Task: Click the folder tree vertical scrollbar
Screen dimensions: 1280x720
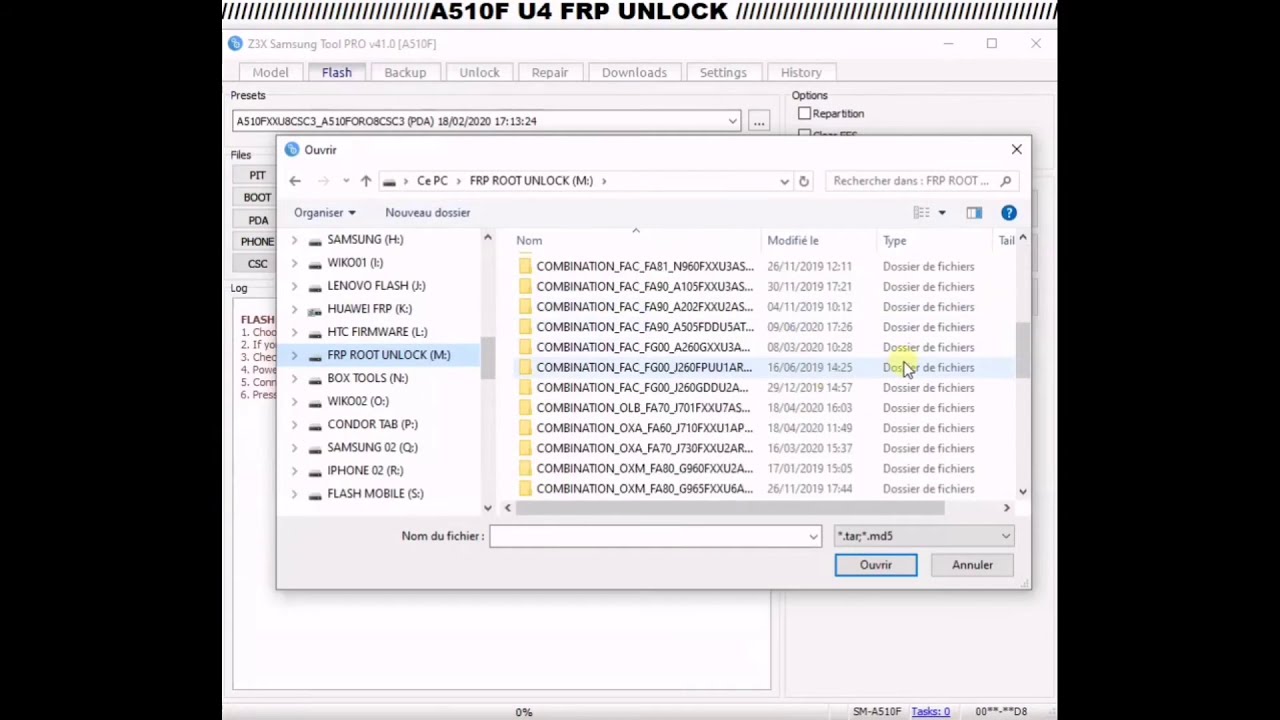Action: pos(488,357)
